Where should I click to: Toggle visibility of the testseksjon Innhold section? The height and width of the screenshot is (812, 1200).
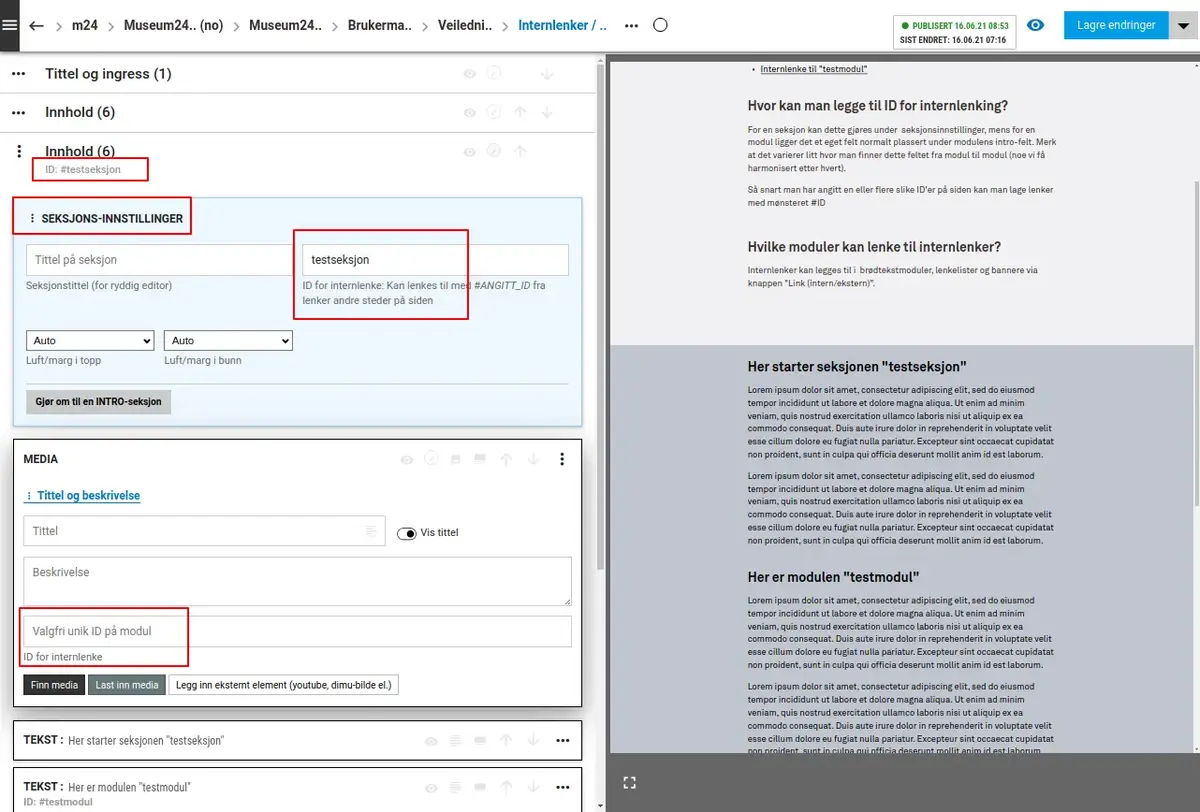[x=469, y=152]
